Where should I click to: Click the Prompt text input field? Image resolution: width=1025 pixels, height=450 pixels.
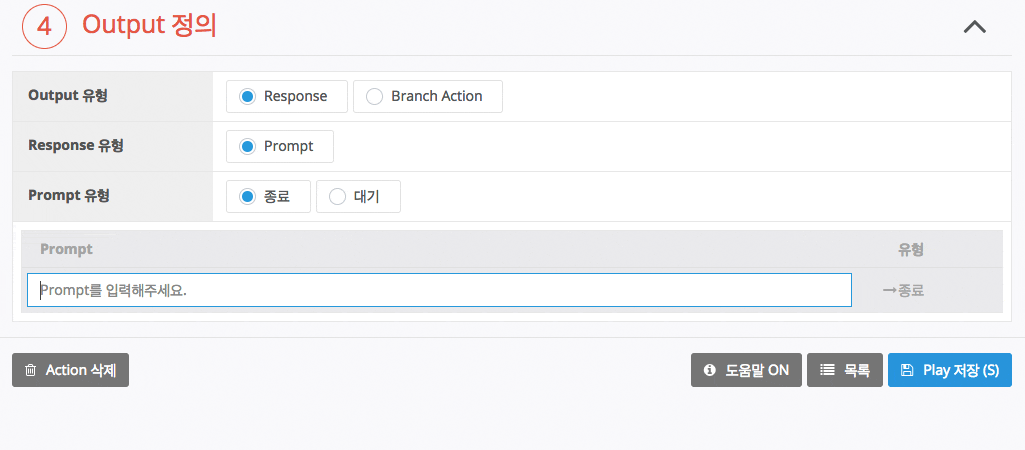click(439, 291)
